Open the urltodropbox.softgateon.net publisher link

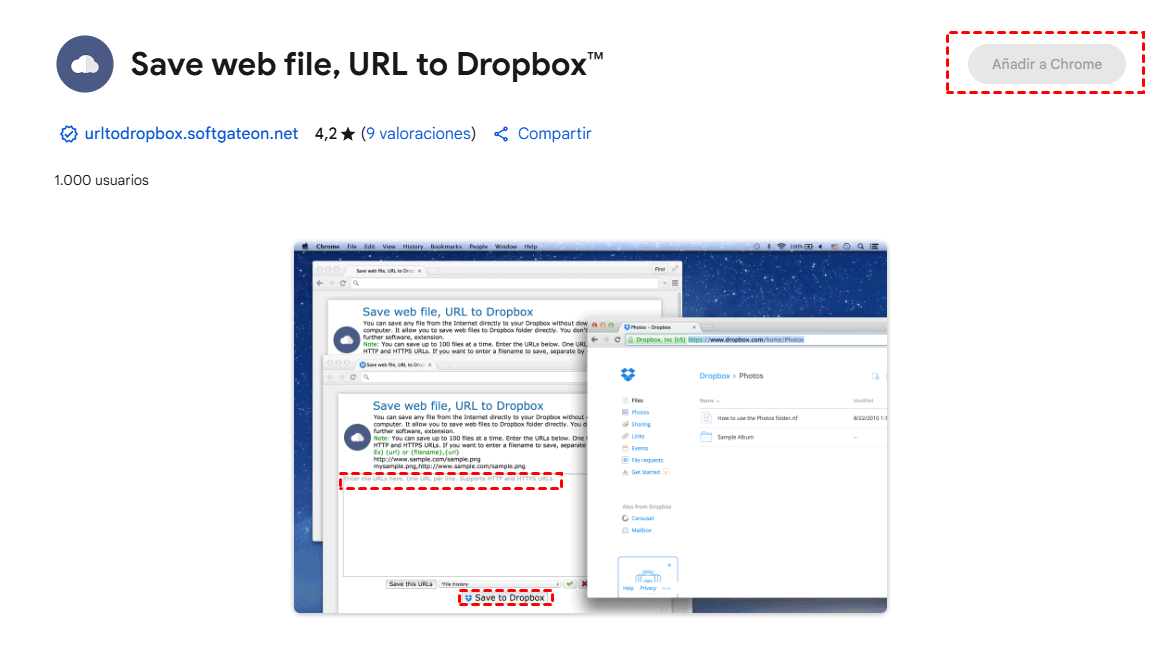tap(191, 134)
